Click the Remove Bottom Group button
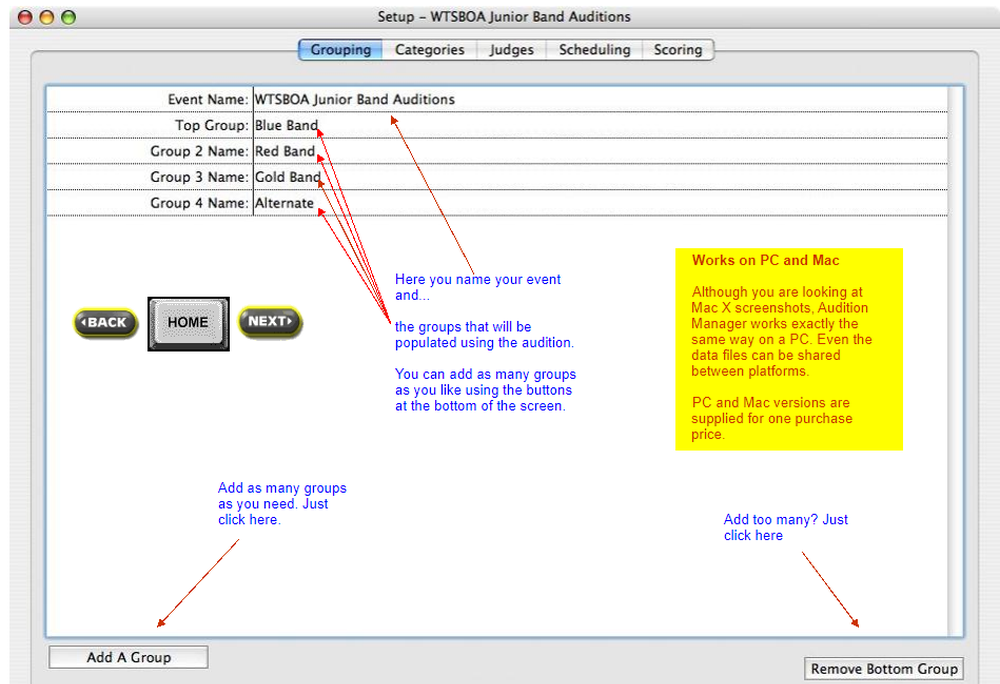The image size is (1000, 684). pos(883,668)
